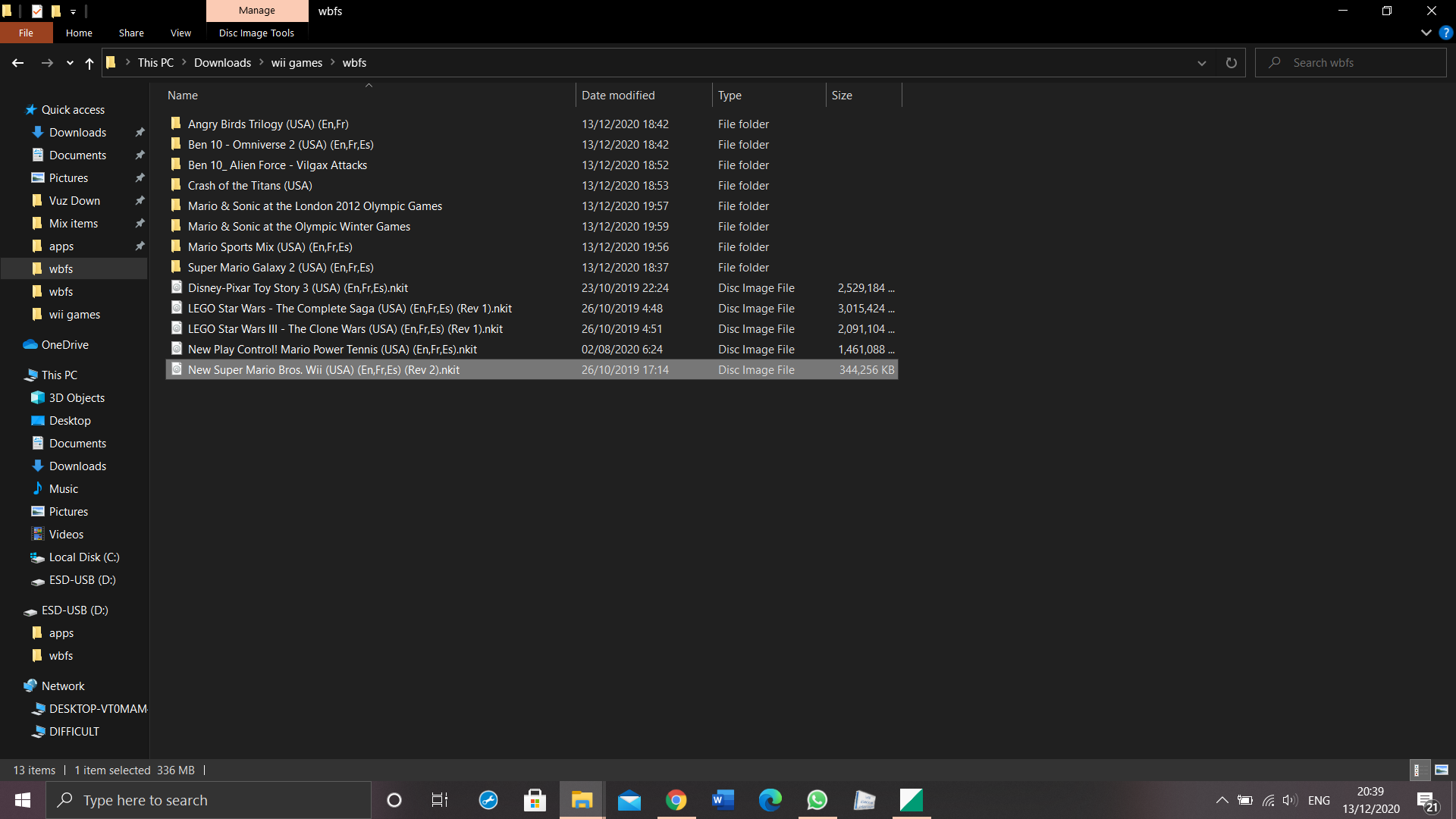Go back to the previous folder

coord(17,63)
